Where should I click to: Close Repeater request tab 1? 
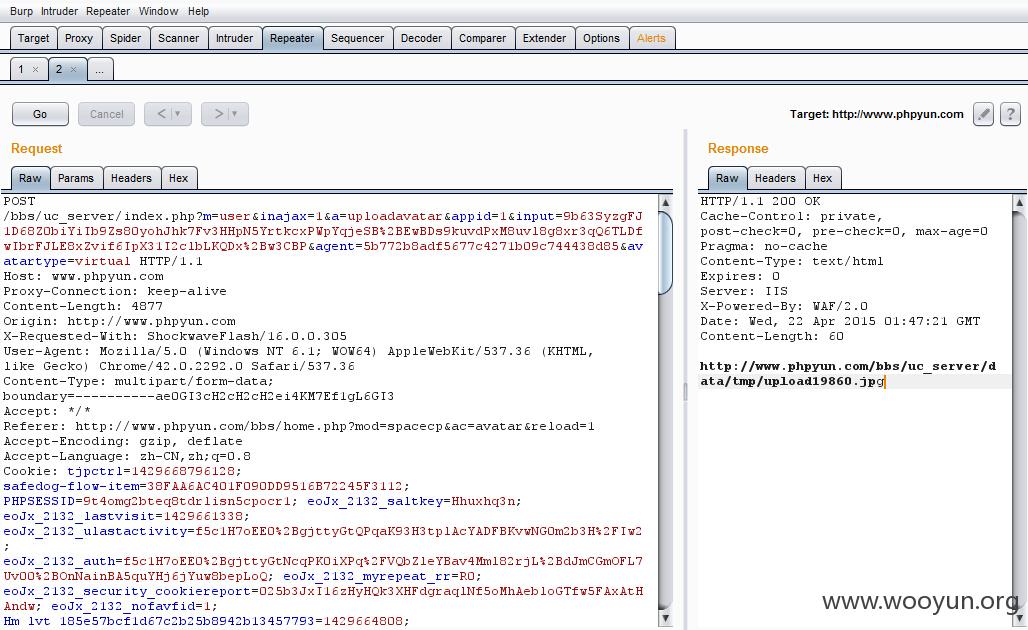pos(35,69)
